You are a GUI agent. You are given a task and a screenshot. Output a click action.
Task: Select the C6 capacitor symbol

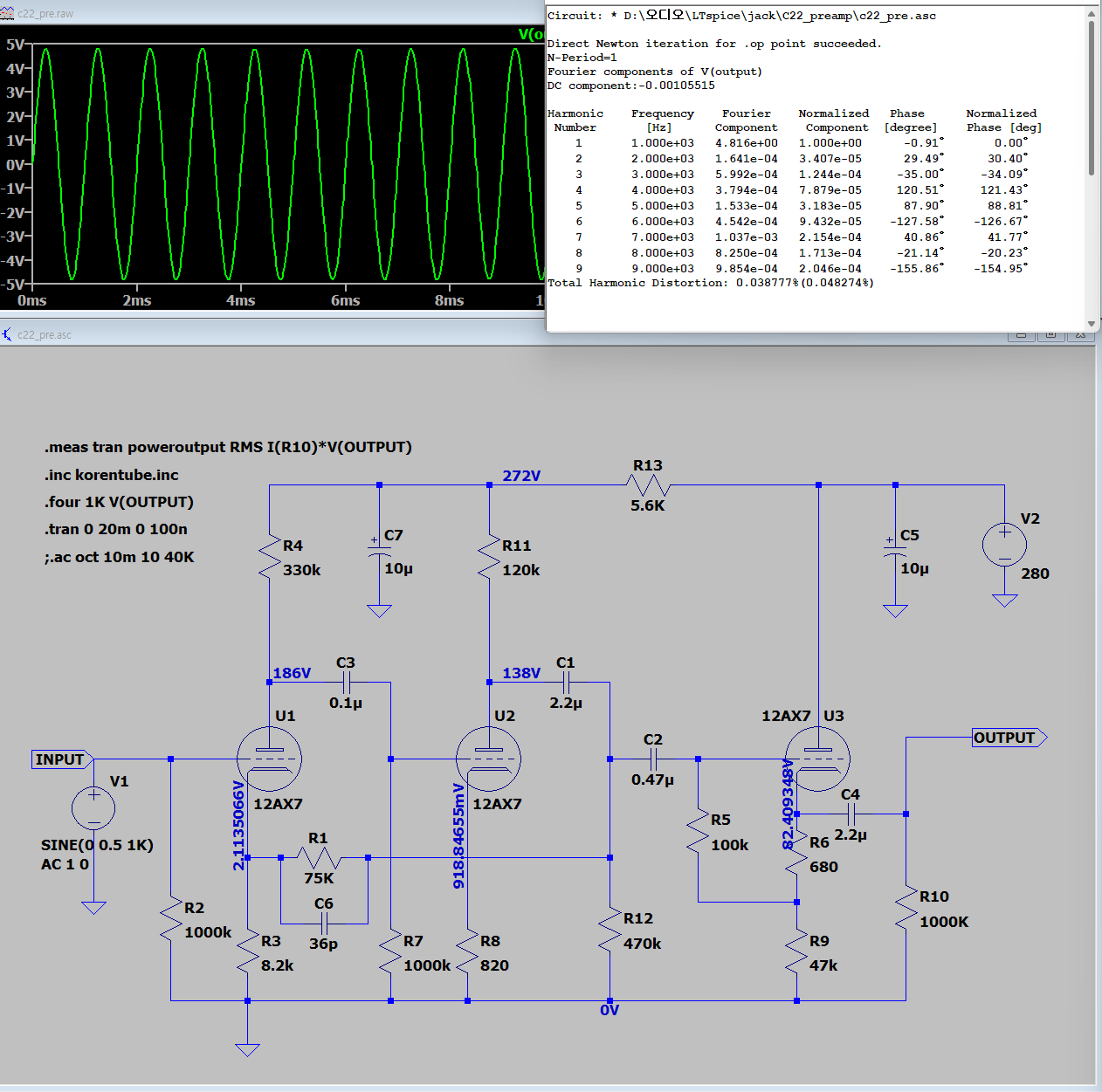click(x=324, y=923)
